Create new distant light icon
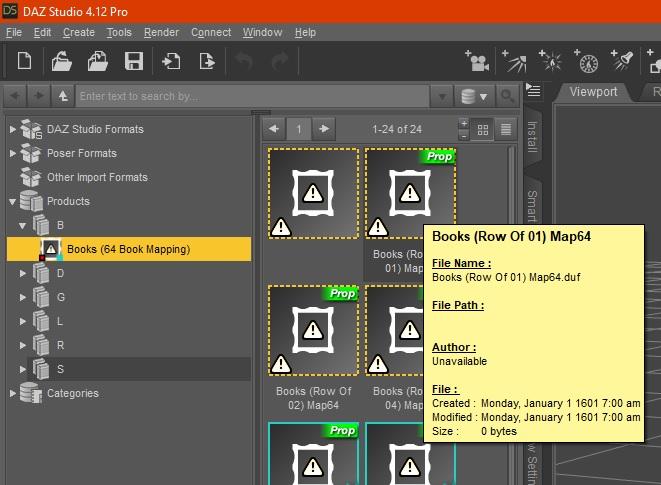This screenshot has width=661, height=485. pyautogui.click(x=514, y=61)
